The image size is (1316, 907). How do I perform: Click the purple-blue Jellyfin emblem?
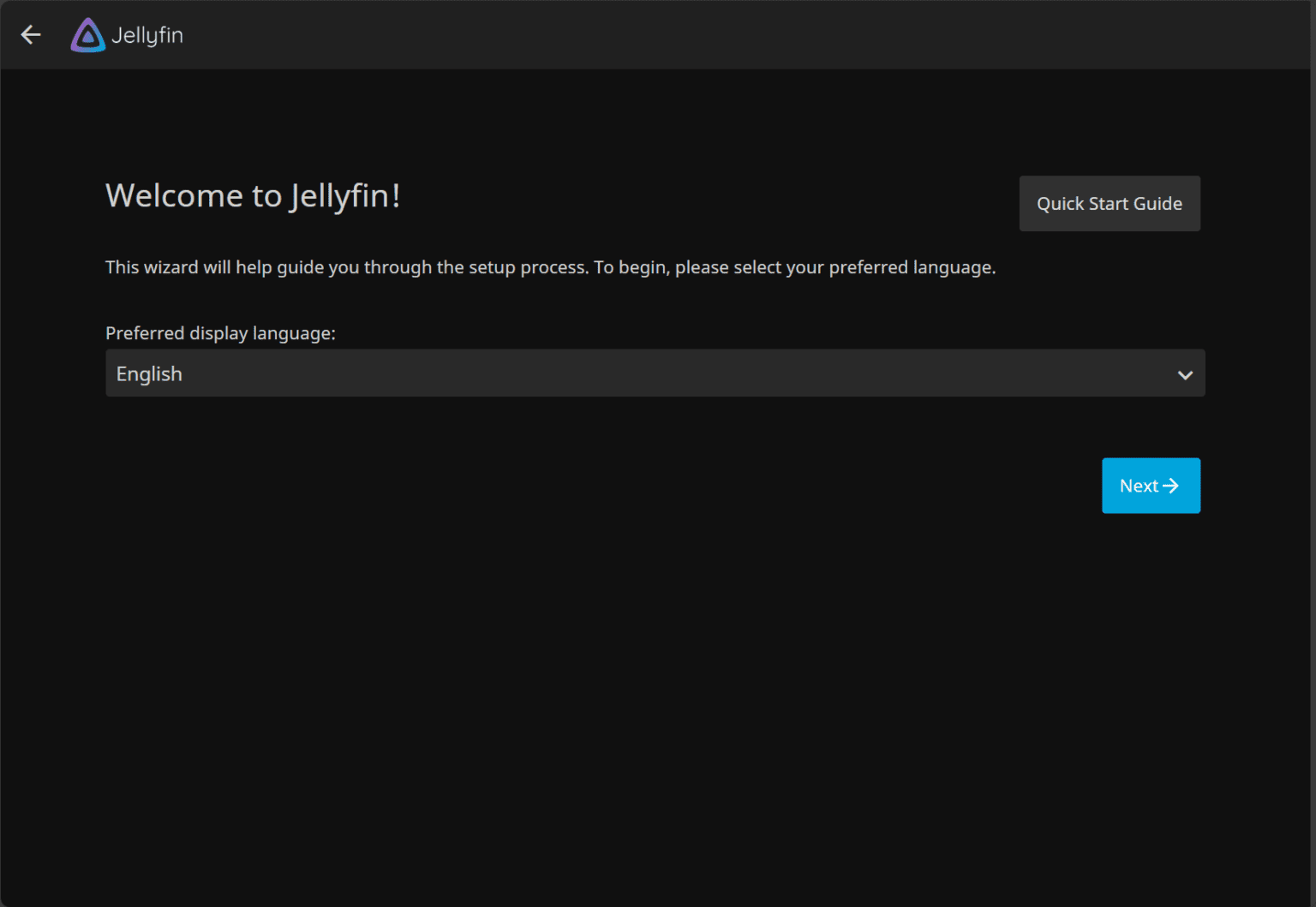87,34
